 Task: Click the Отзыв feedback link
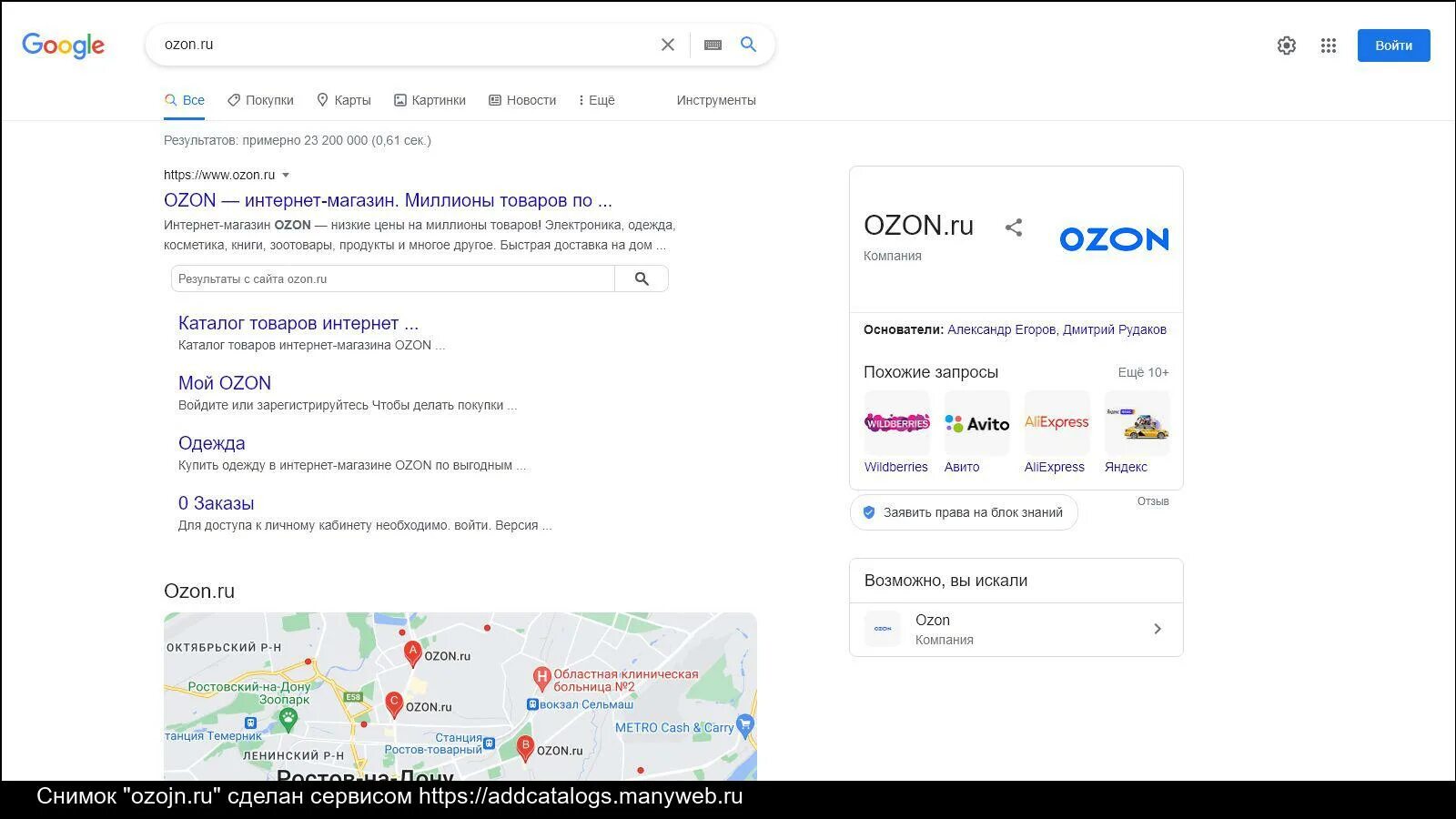pyautogui.click(x=1153, y=501)
